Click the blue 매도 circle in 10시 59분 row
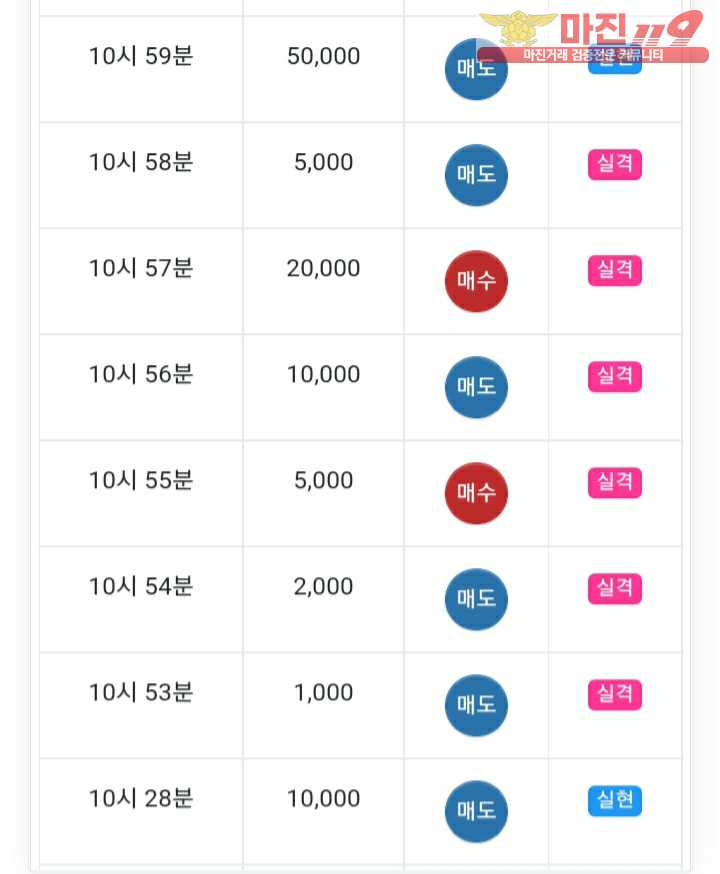Viewport: 720px width, 874px height. pyautogui.click(x=476, y=69)
